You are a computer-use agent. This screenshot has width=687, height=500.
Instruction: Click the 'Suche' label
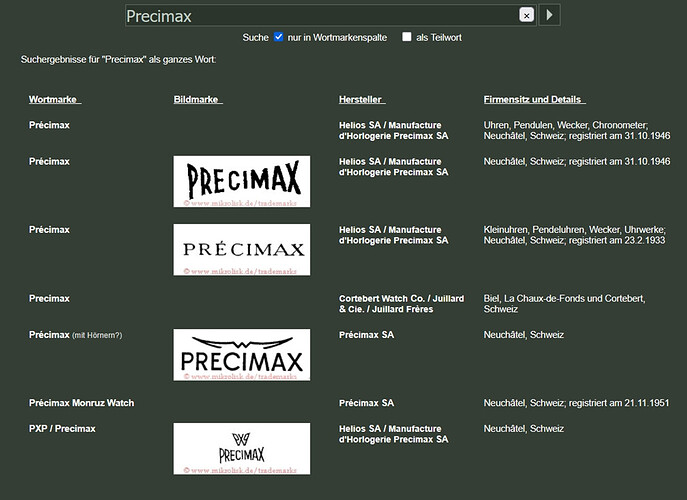pyautogui.click(x=255, y=37)
